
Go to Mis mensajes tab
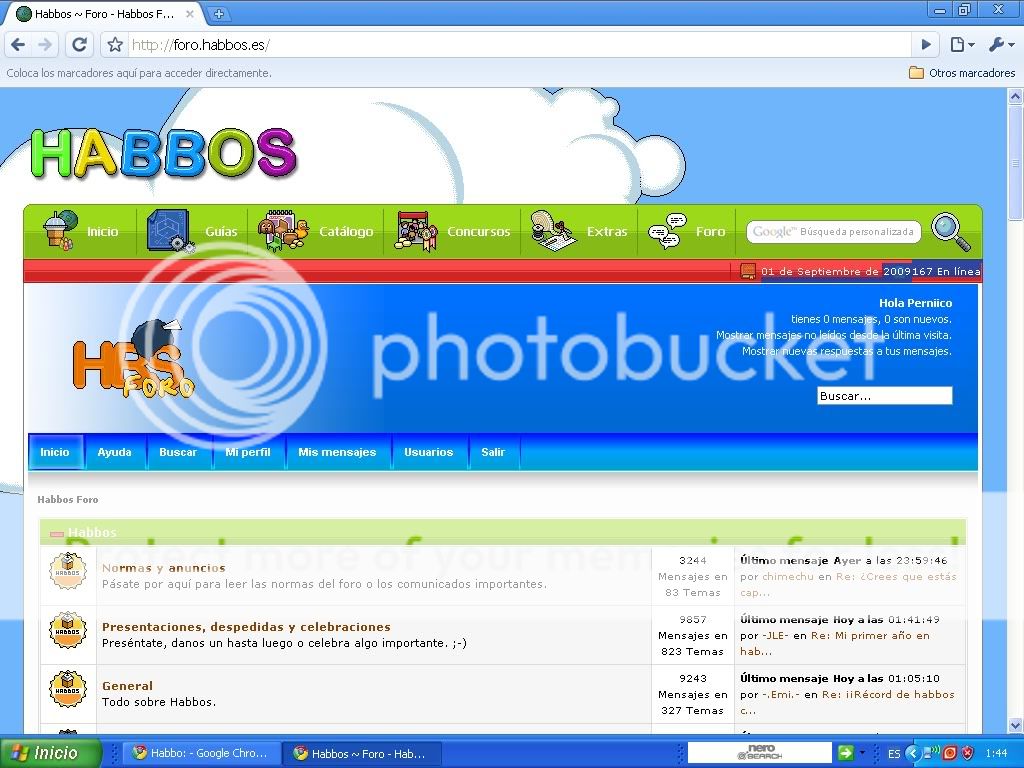tap(337, 452)
